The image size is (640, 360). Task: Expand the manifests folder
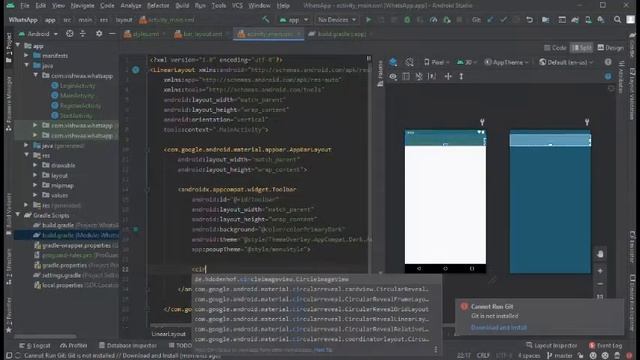[27, 55]
